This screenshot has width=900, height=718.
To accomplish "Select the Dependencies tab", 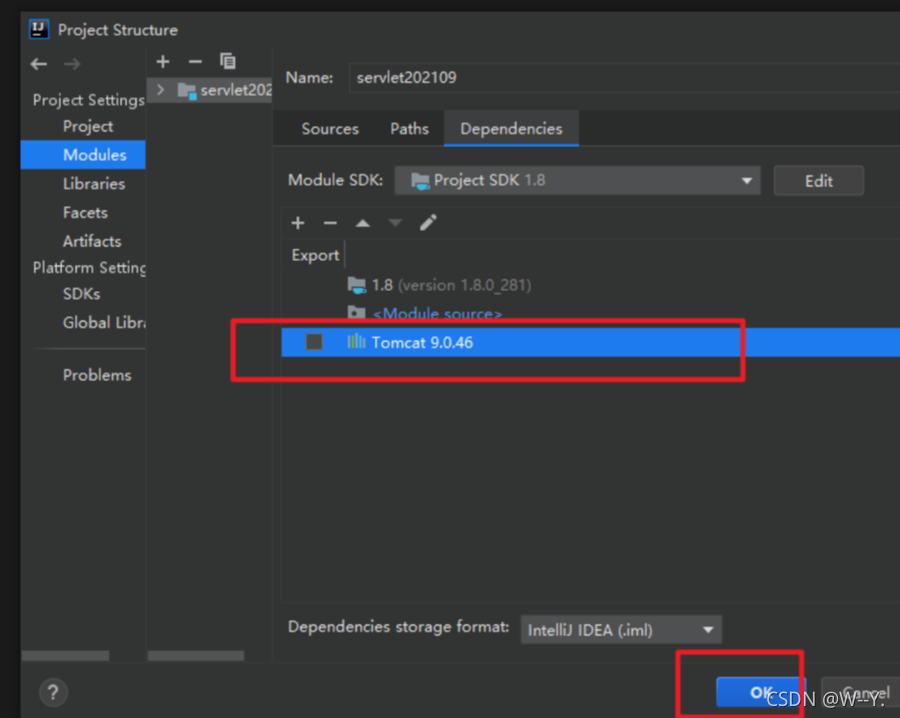I will tap(511, 129).
